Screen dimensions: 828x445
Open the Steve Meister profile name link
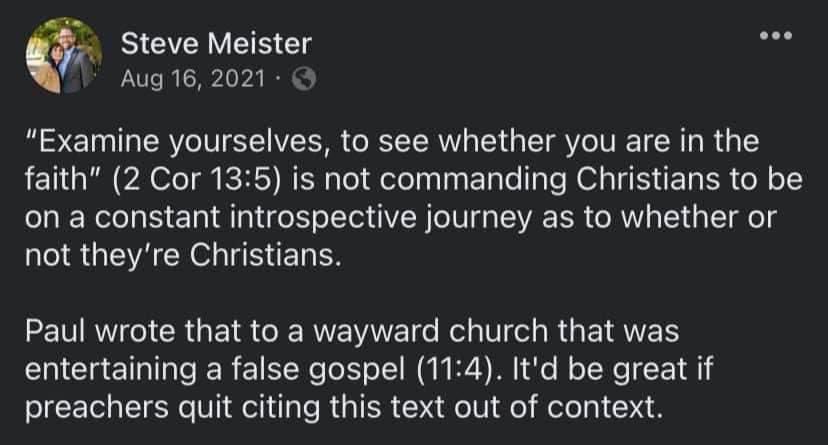click(x=216, y=43)
